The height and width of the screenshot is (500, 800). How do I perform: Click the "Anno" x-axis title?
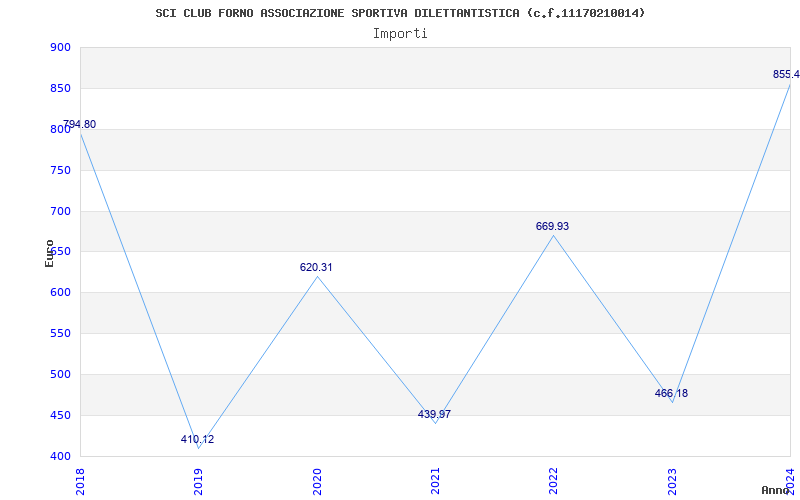[x=776, y=490]
